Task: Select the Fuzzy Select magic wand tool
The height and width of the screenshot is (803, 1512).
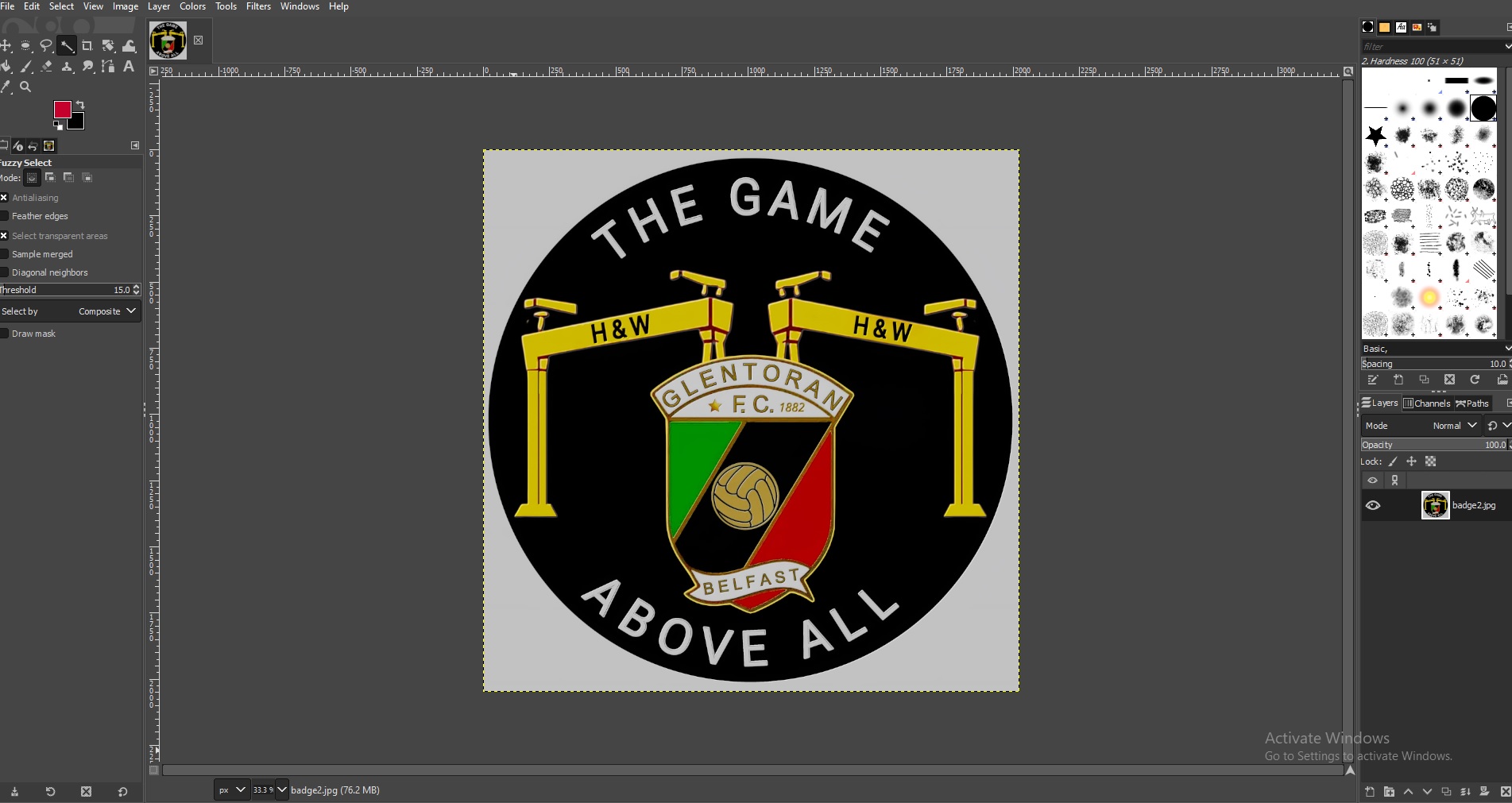Action: (x=67, y=46)
